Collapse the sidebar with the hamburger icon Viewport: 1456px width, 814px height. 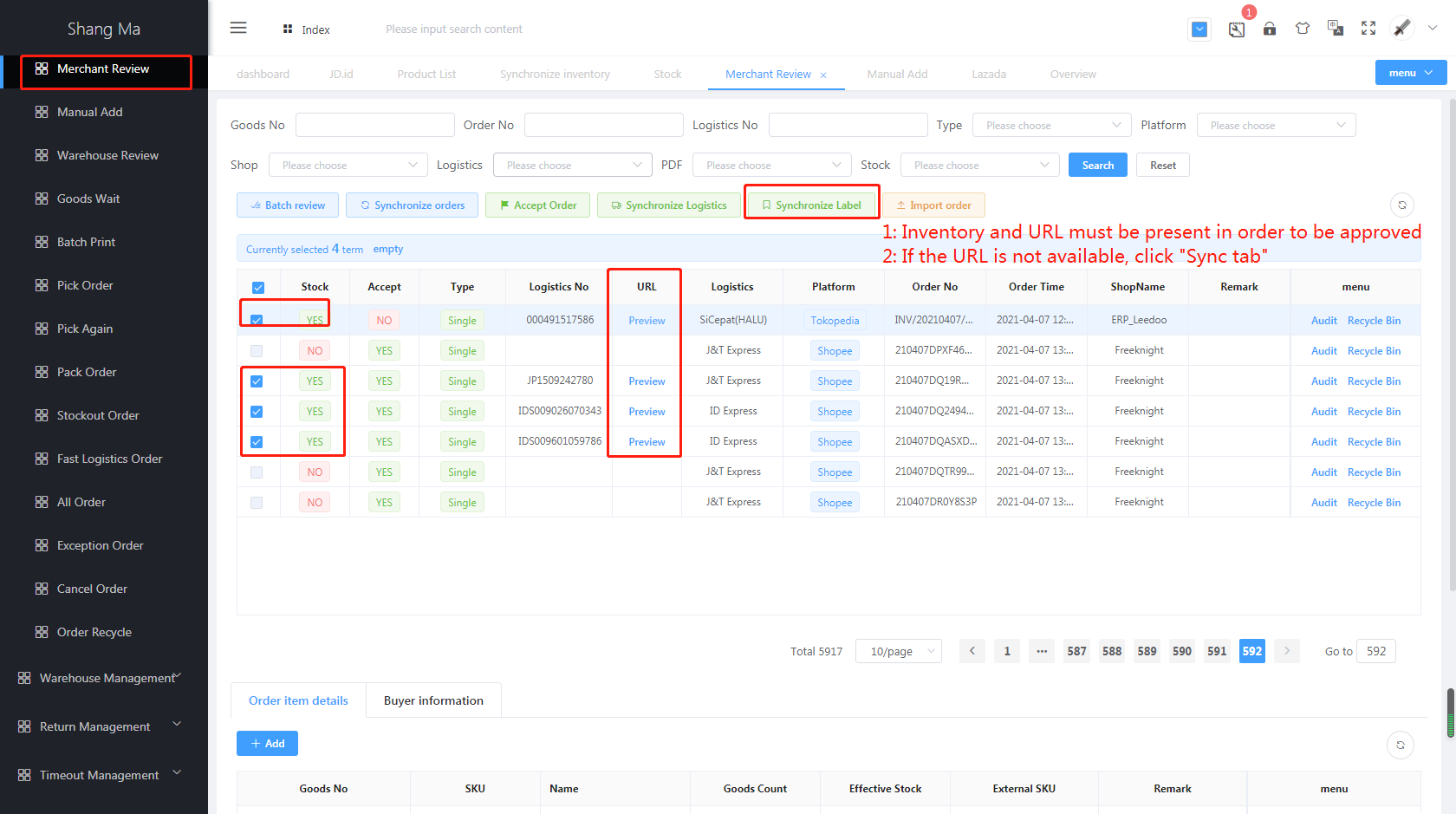[x=238, y=29]
